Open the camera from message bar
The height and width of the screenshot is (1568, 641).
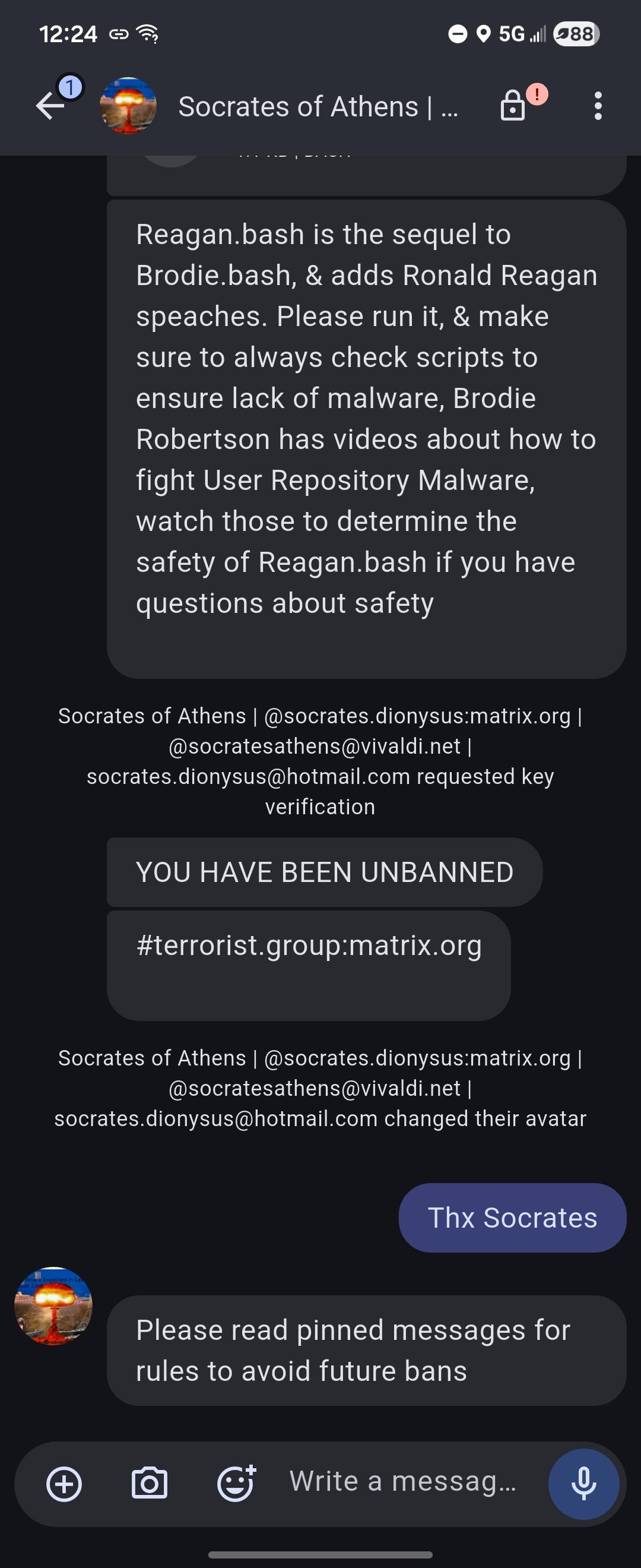(150, 1484)
